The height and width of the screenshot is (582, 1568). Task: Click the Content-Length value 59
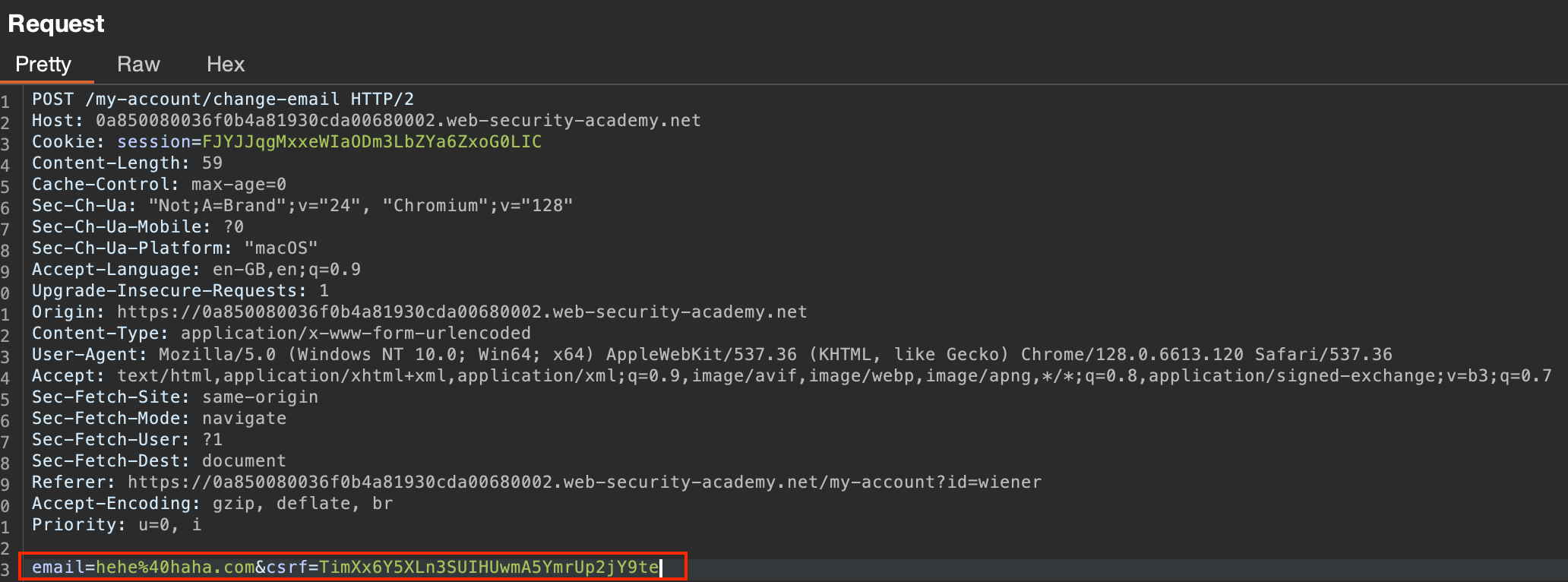pos(212,163)
